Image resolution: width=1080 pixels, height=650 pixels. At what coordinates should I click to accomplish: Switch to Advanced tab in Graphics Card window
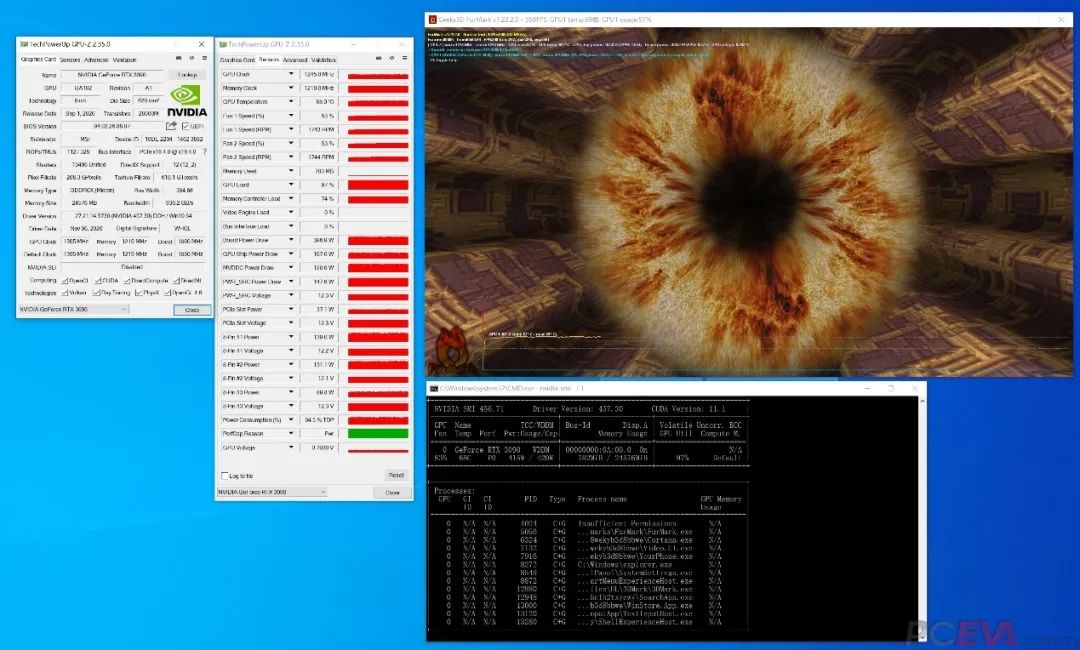[x=96, y=60]
